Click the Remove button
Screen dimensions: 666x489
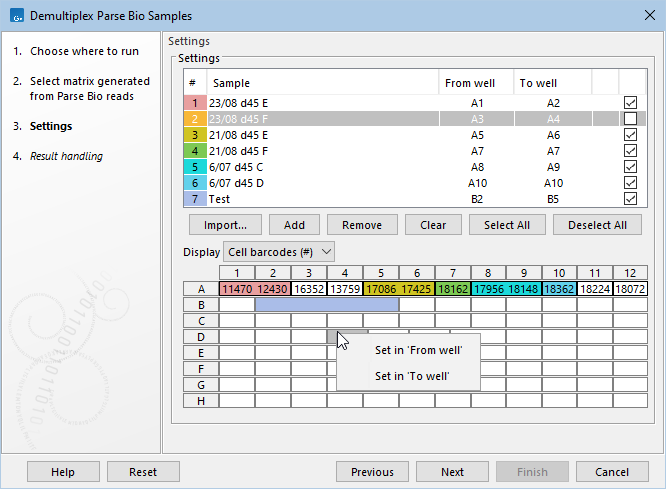click(x=362, y=225)
